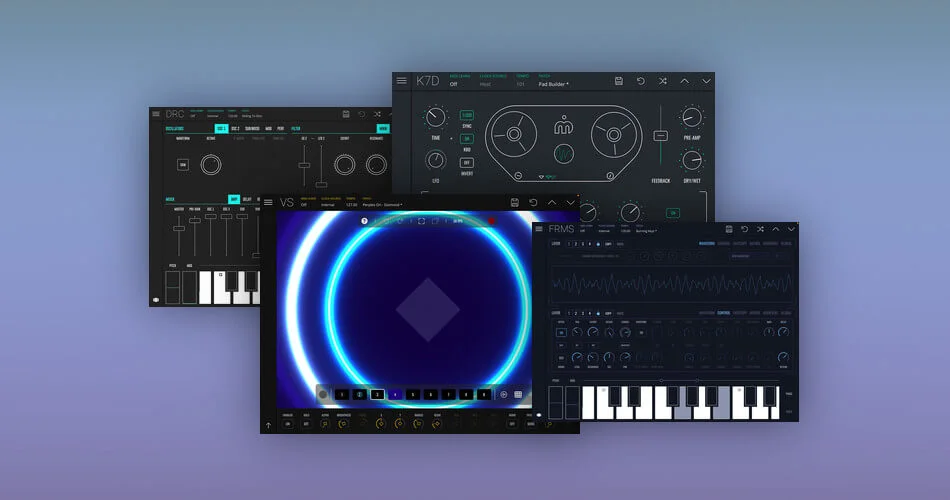The height and width of the screenshot is (500, 950).
Task: Save the patch in DRC window
Action: (x=345, y=114)
